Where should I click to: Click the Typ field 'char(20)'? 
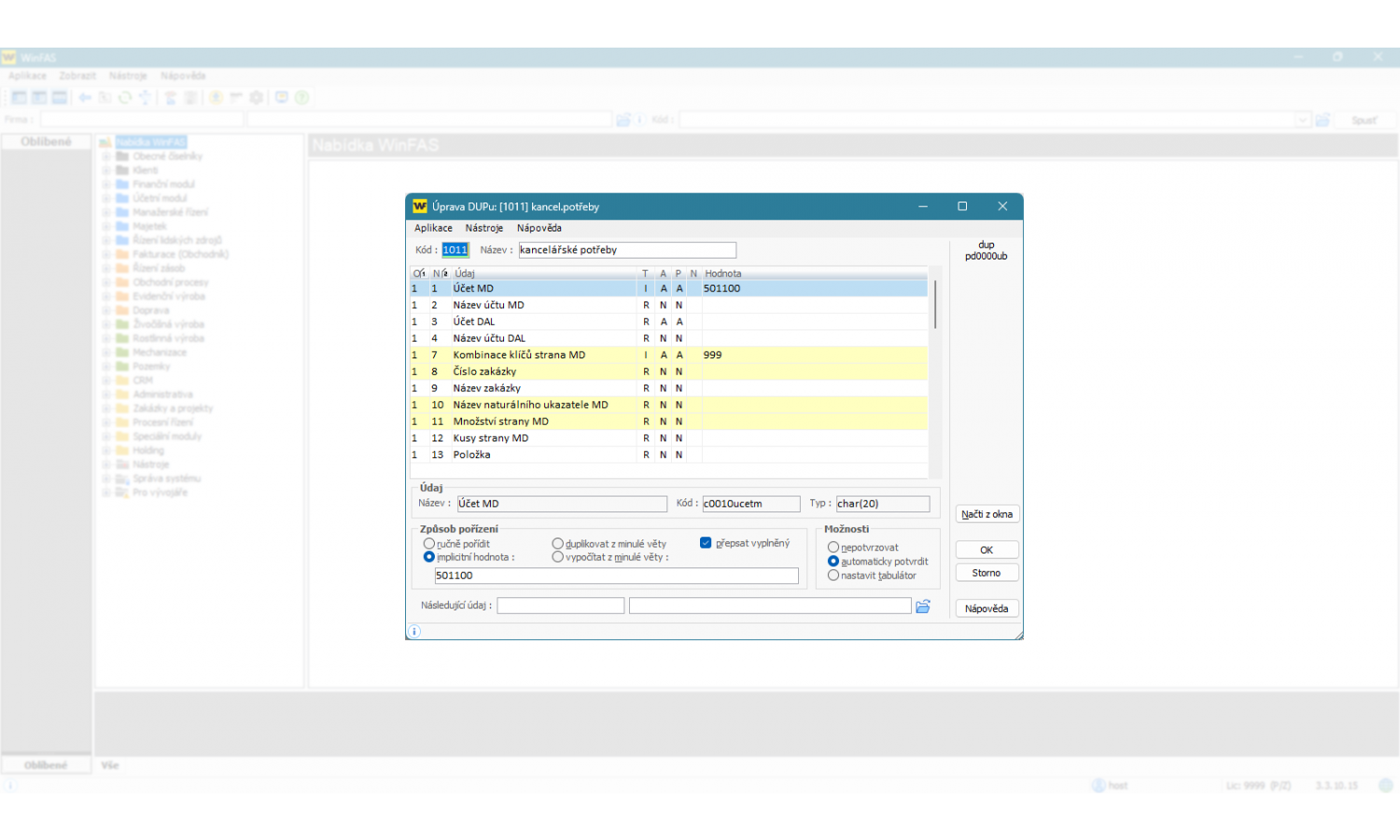coord(883,504)
